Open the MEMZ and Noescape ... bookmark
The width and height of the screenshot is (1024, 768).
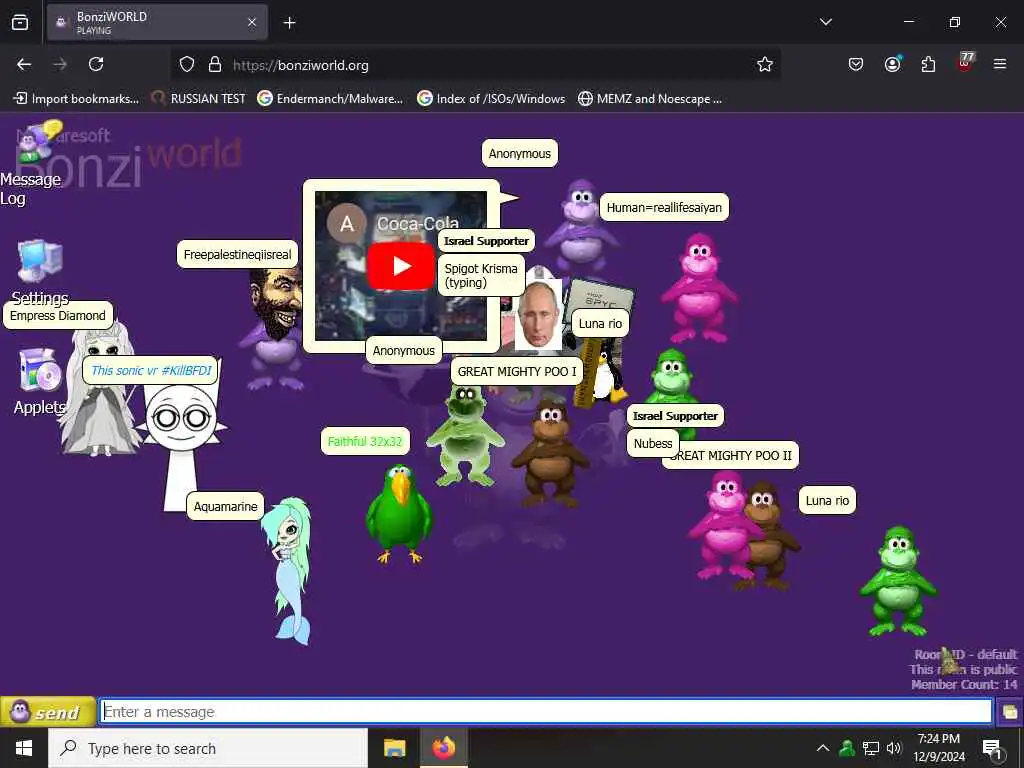pyautogui.click(x=650, y=99)
